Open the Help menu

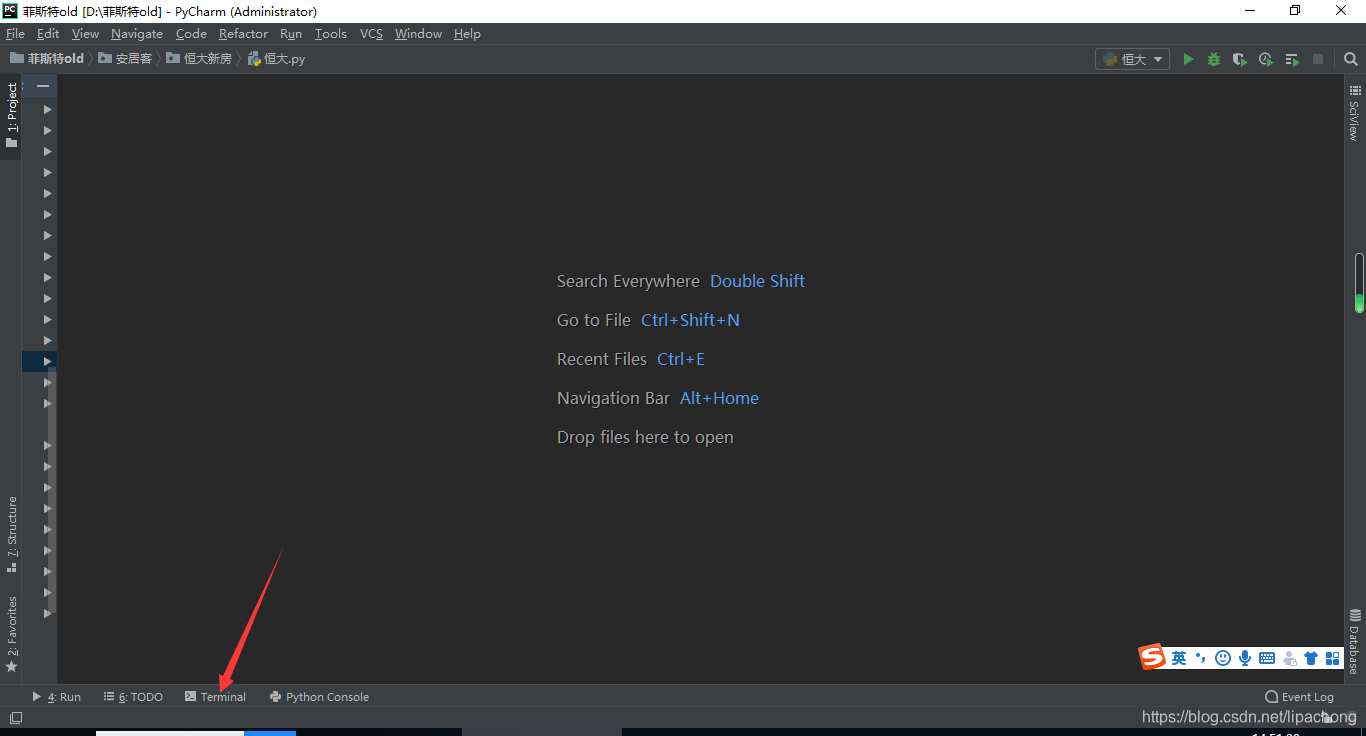point(467,34)
